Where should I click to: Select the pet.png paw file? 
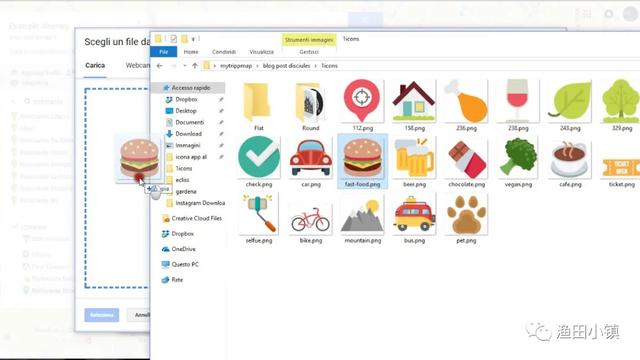pos(466,218)
